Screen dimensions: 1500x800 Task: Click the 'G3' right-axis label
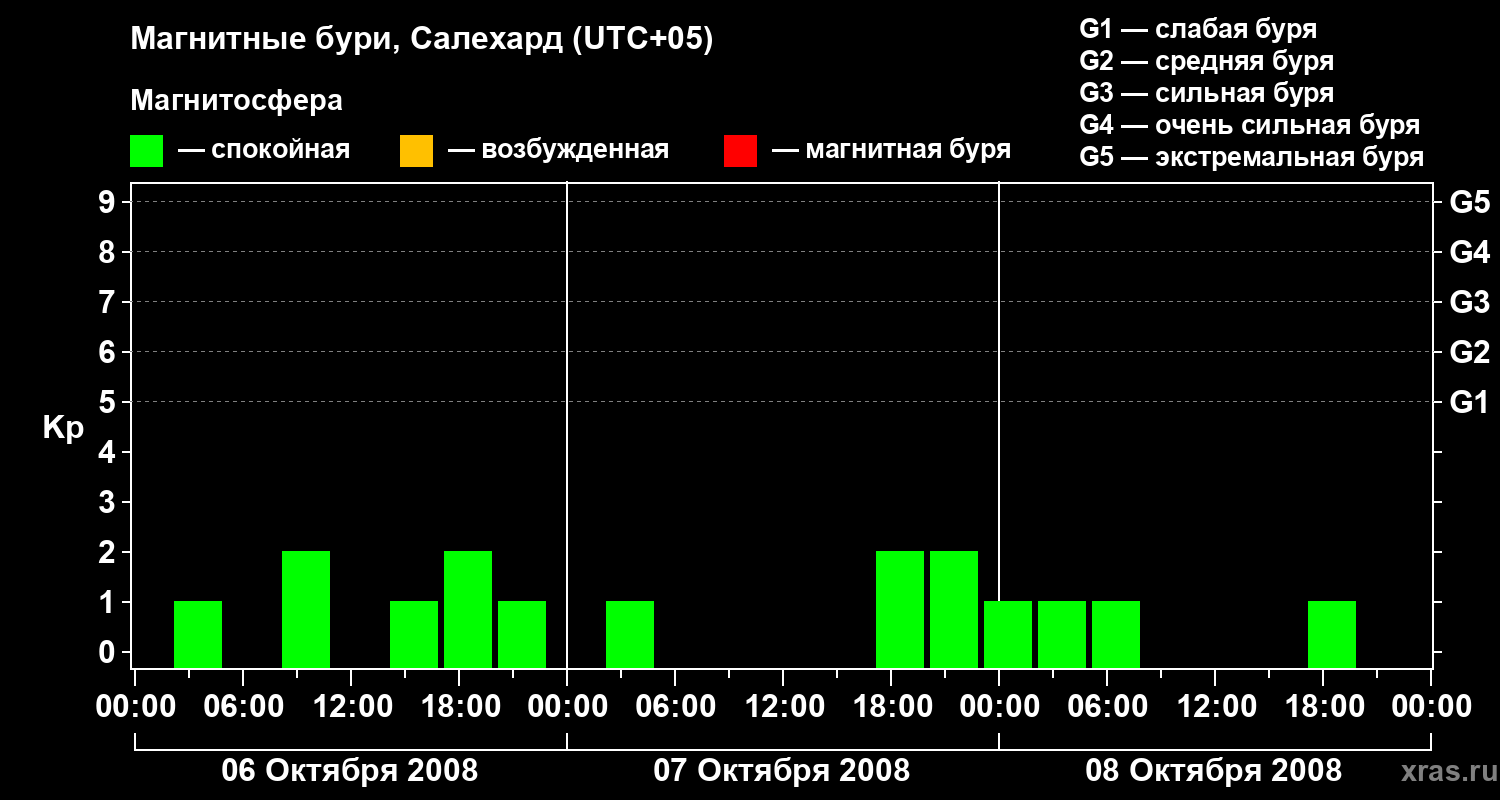click(1470, 302)
